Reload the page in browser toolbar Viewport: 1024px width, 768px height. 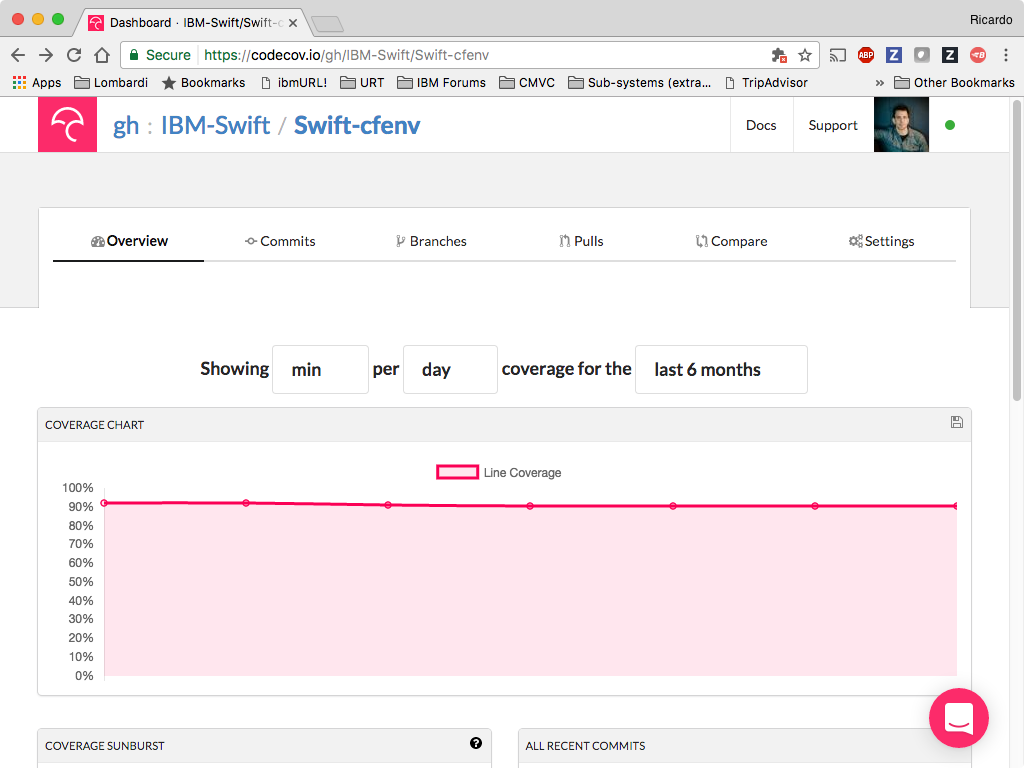point(74,55)
